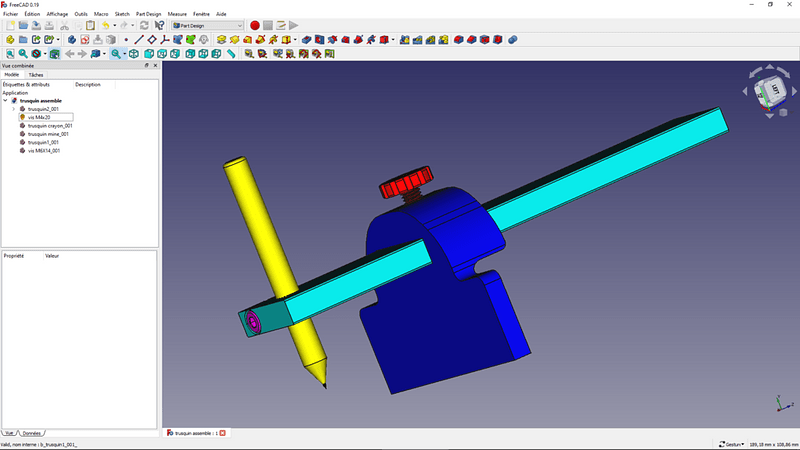Open the Fenêtre menu
Image resolution: width=800 pixels, height=450 pixels.
(x=201, y=14)
